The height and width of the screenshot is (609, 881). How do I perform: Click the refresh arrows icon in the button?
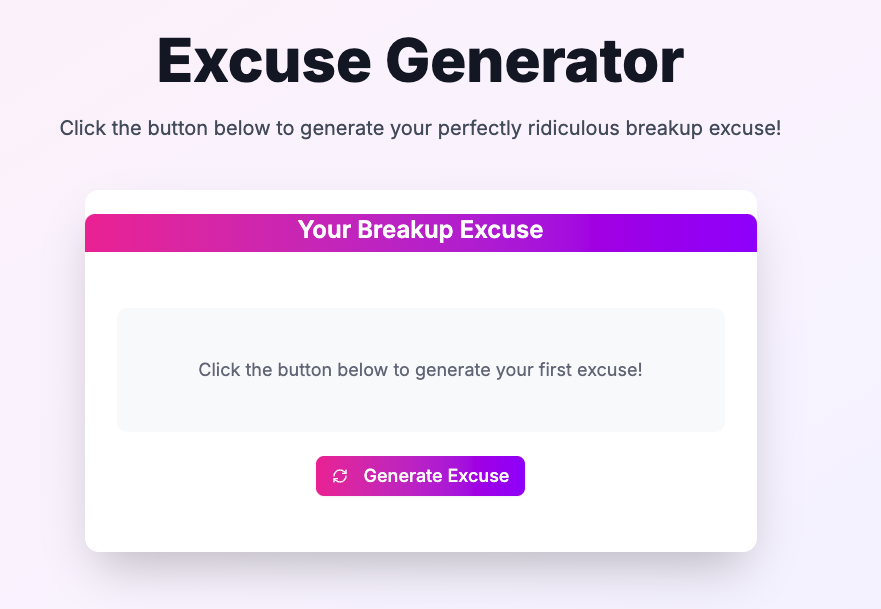point(340,476)
